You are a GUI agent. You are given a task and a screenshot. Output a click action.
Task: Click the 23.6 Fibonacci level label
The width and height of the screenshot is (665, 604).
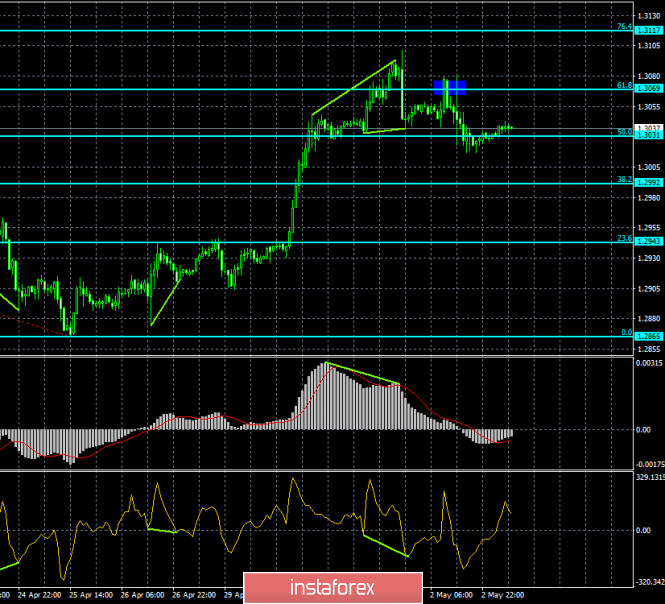click(x=623, y=238)
